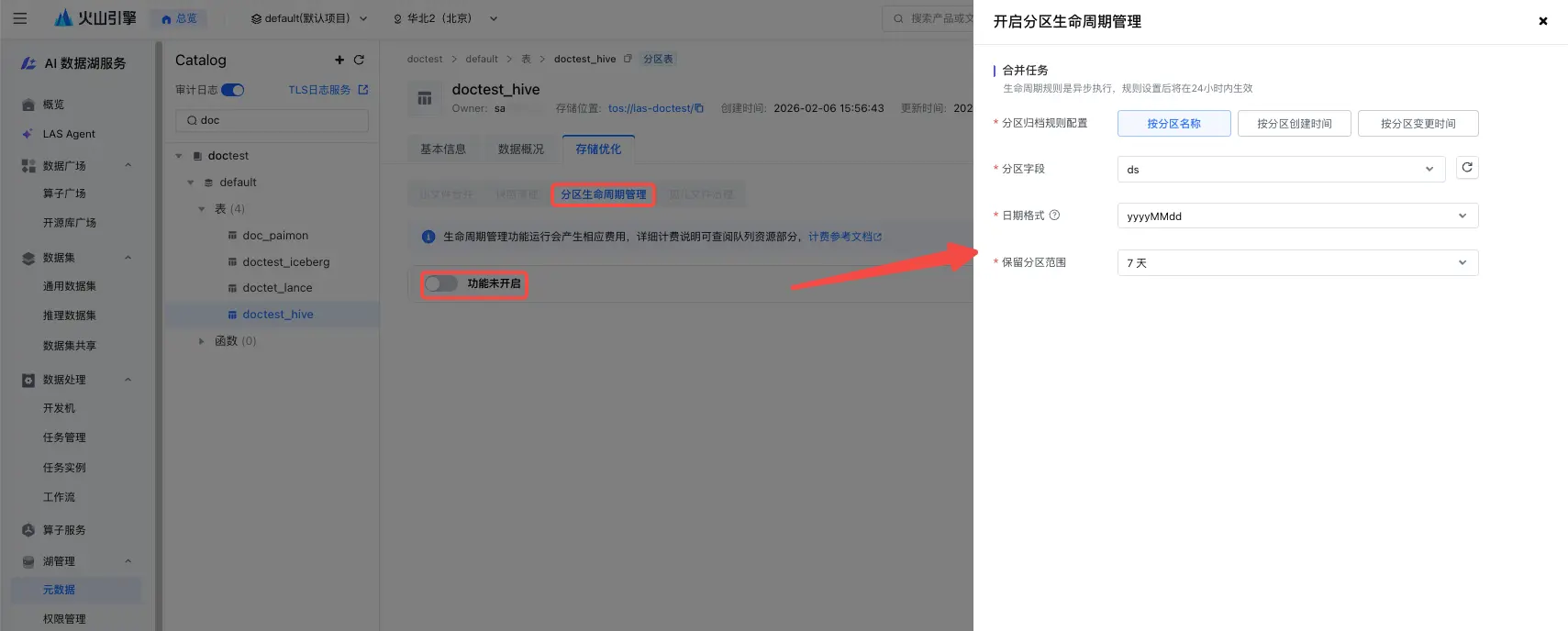The width and height of the screenshot is (1568, 631).
Task: Open the 日期格式 yyyyMMdd dropdown
Action: (1297, 216)
